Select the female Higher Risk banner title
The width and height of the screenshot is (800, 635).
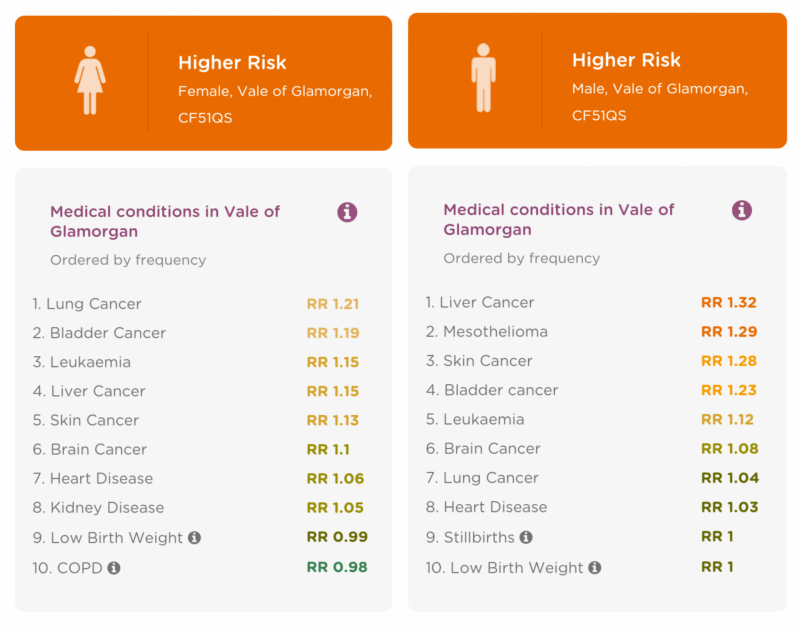pos(232,63)
